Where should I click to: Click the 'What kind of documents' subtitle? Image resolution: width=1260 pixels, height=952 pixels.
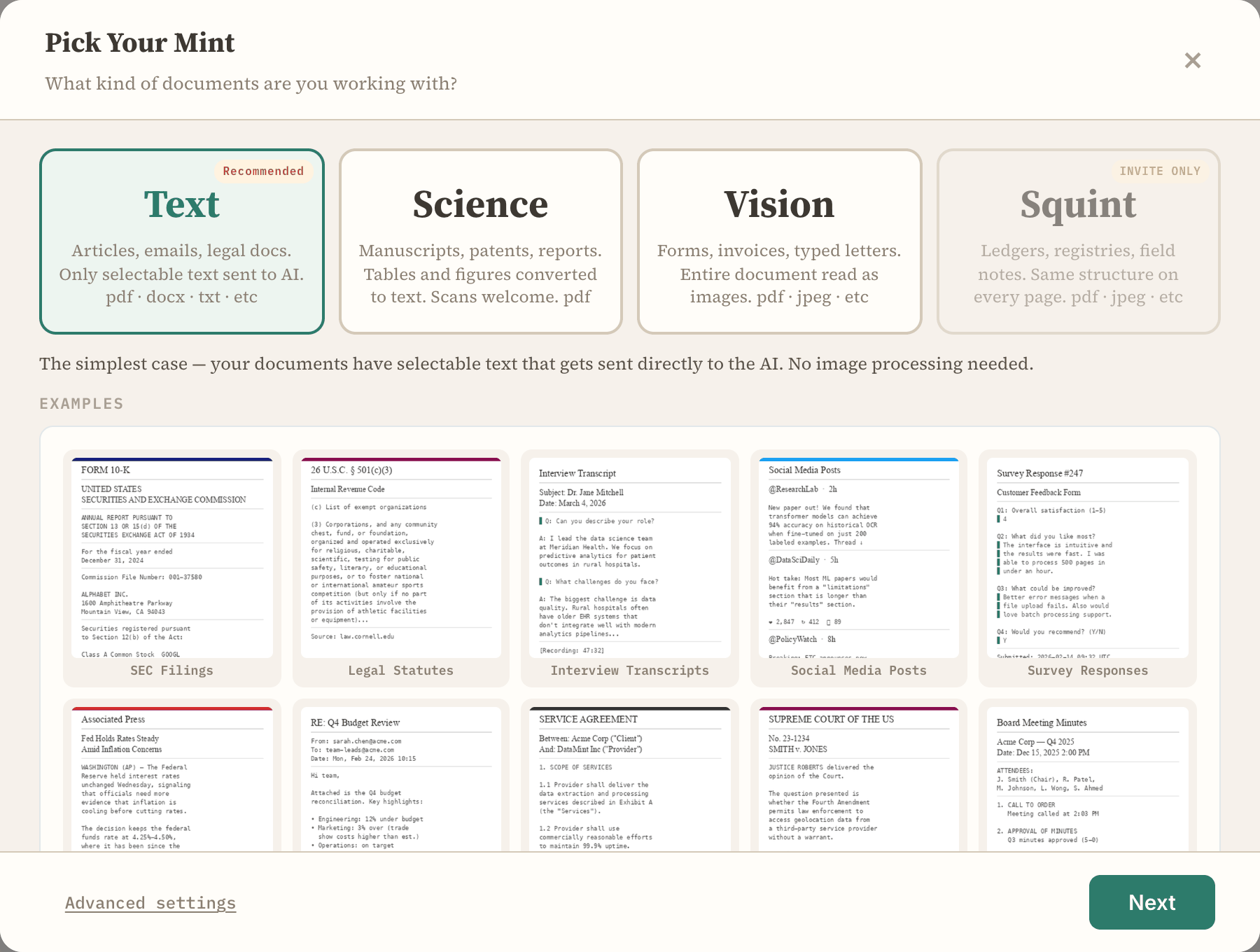tap(251, 84)
